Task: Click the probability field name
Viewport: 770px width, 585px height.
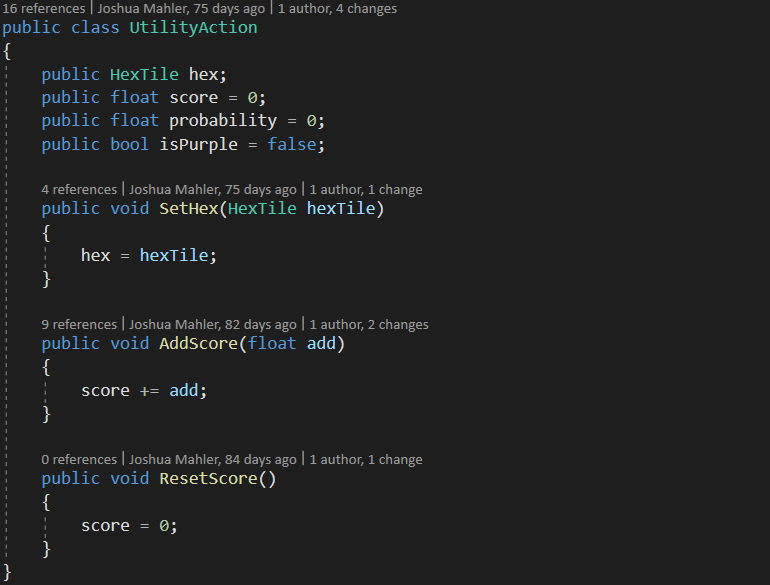Action: pos(222,120)
